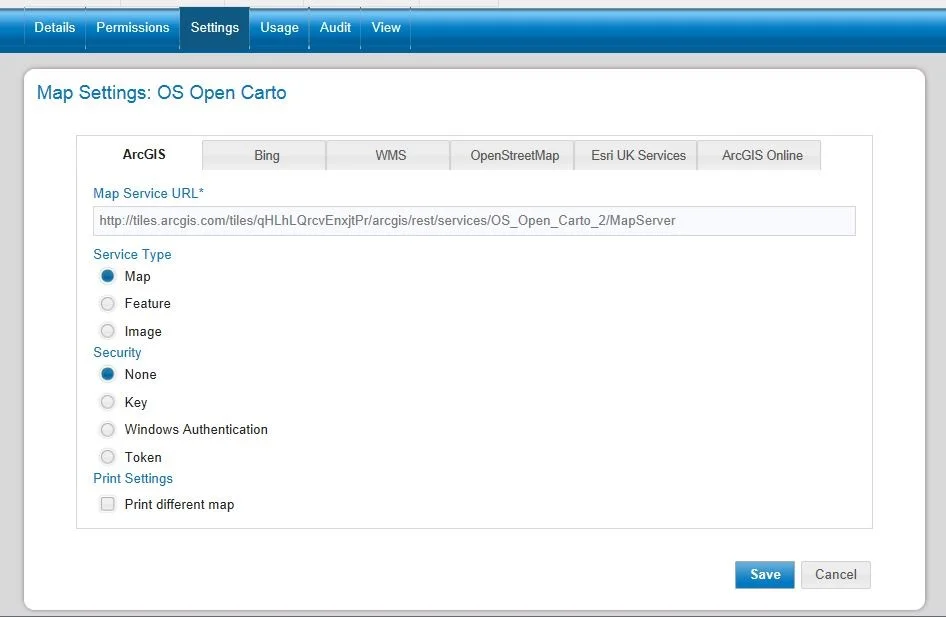Viewport: 946px width, 617px height.
Task: Save the map settings
Action: coord(764,575)
